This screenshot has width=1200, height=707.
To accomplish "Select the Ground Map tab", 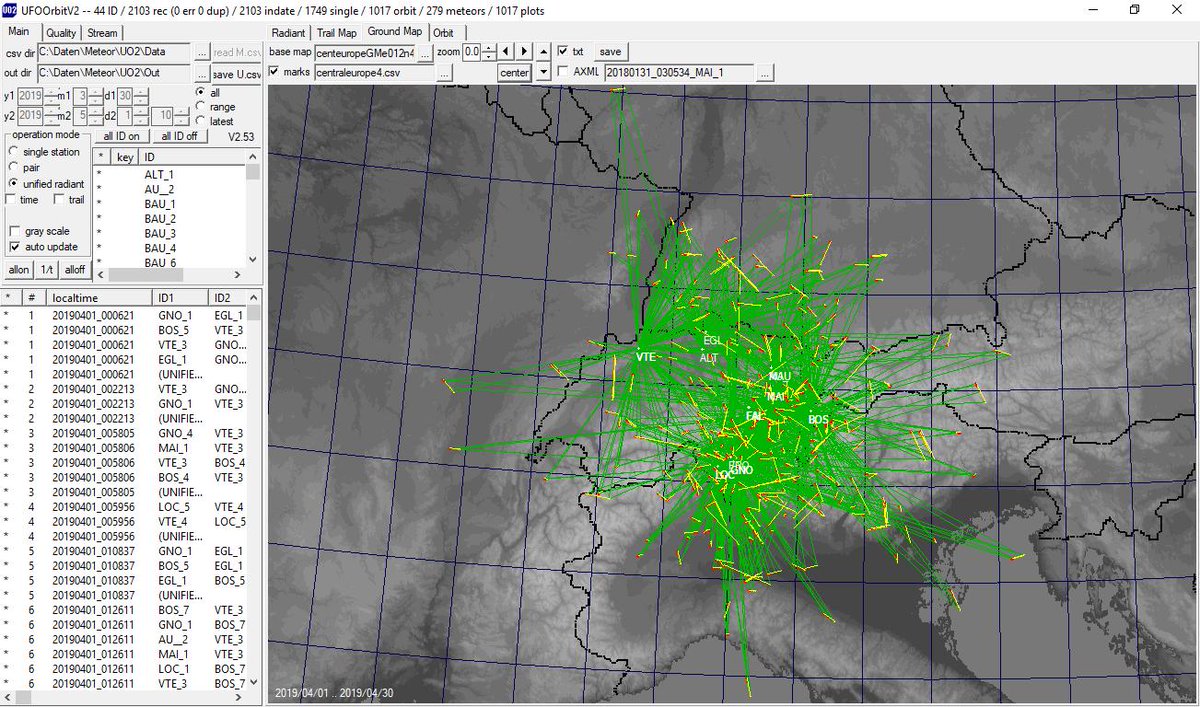I will pos(395,32).
